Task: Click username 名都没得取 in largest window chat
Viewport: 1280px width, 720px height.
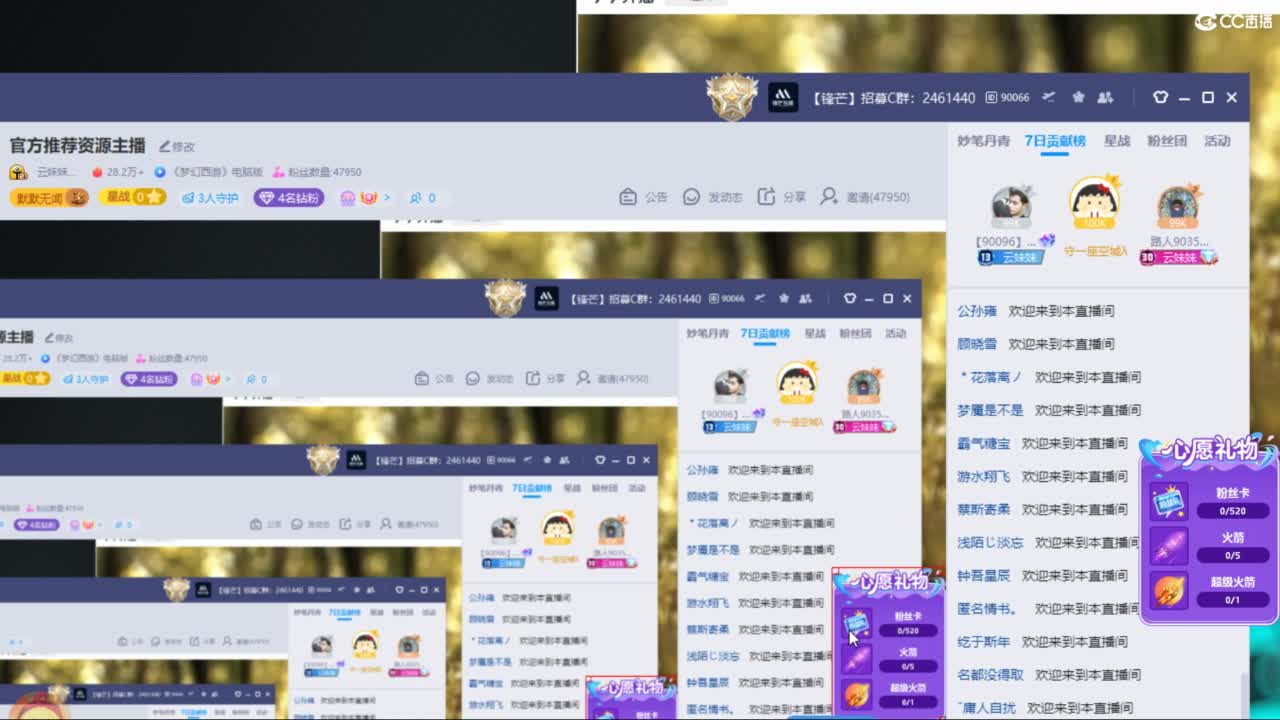Action: (x=990, y=674)
